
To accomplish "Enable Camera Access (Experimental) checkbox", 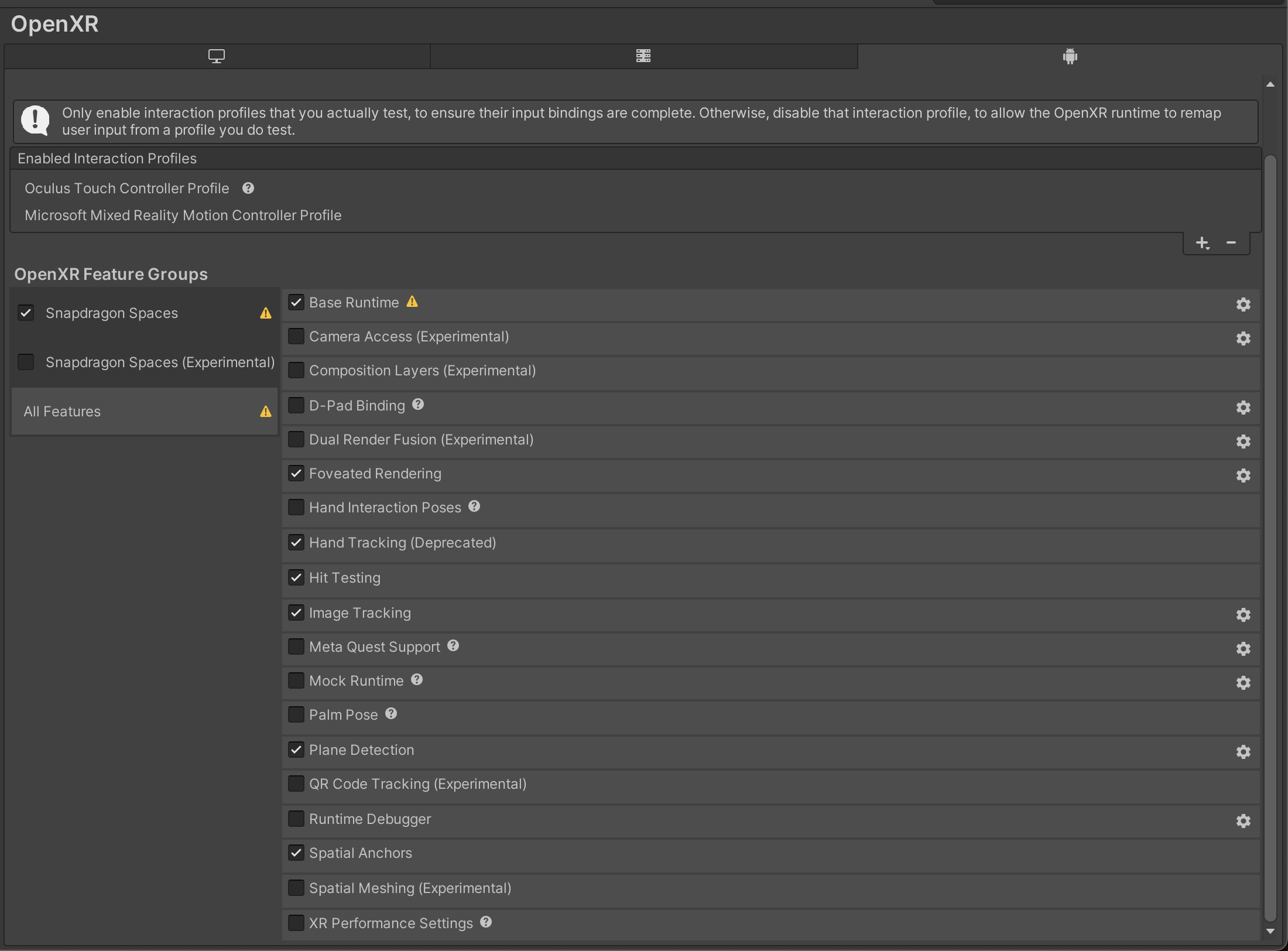I will (x=296, y=336).
